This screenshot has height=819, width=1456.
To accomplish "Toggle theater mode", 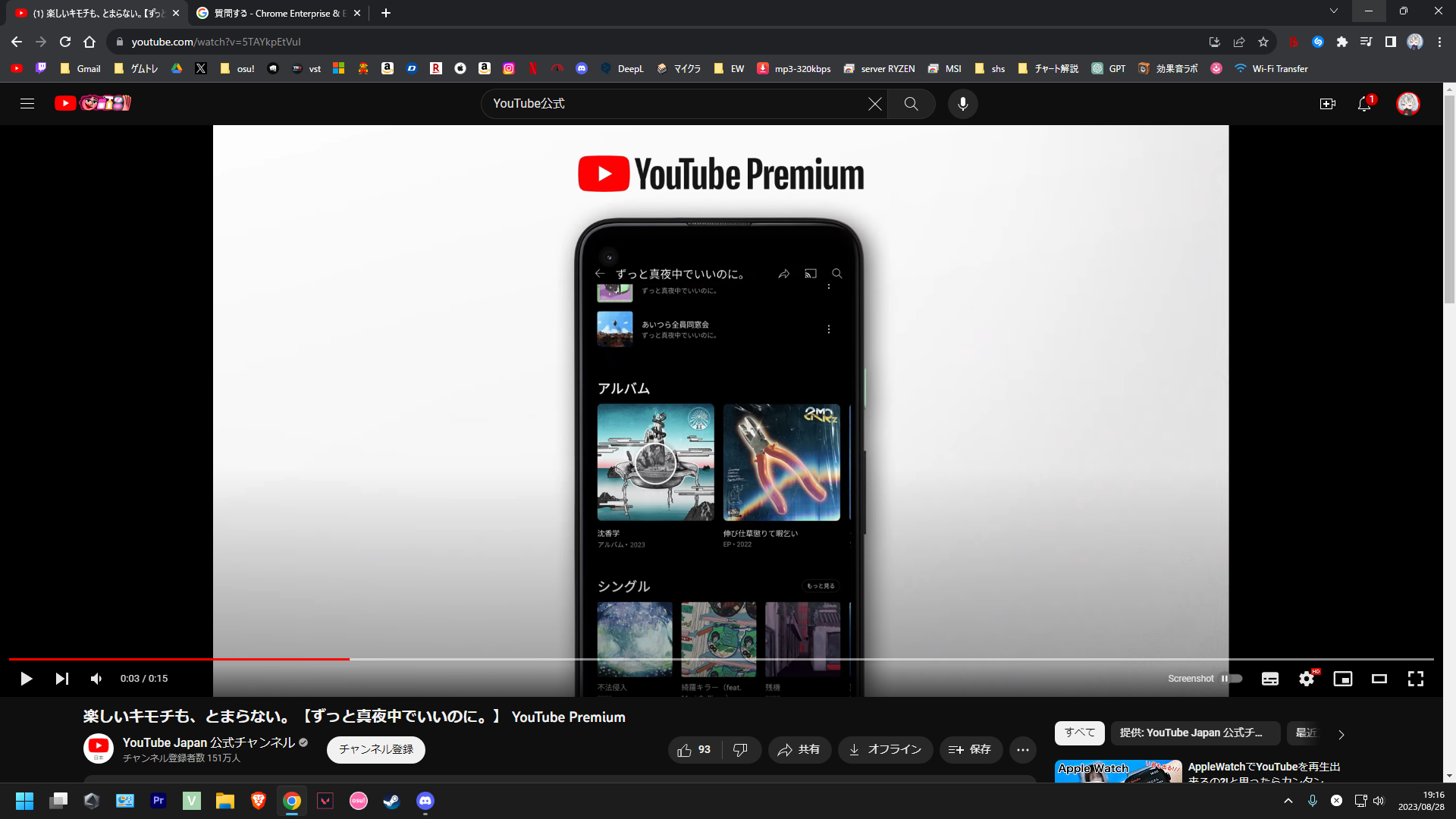I will [x=1379, y=679].
